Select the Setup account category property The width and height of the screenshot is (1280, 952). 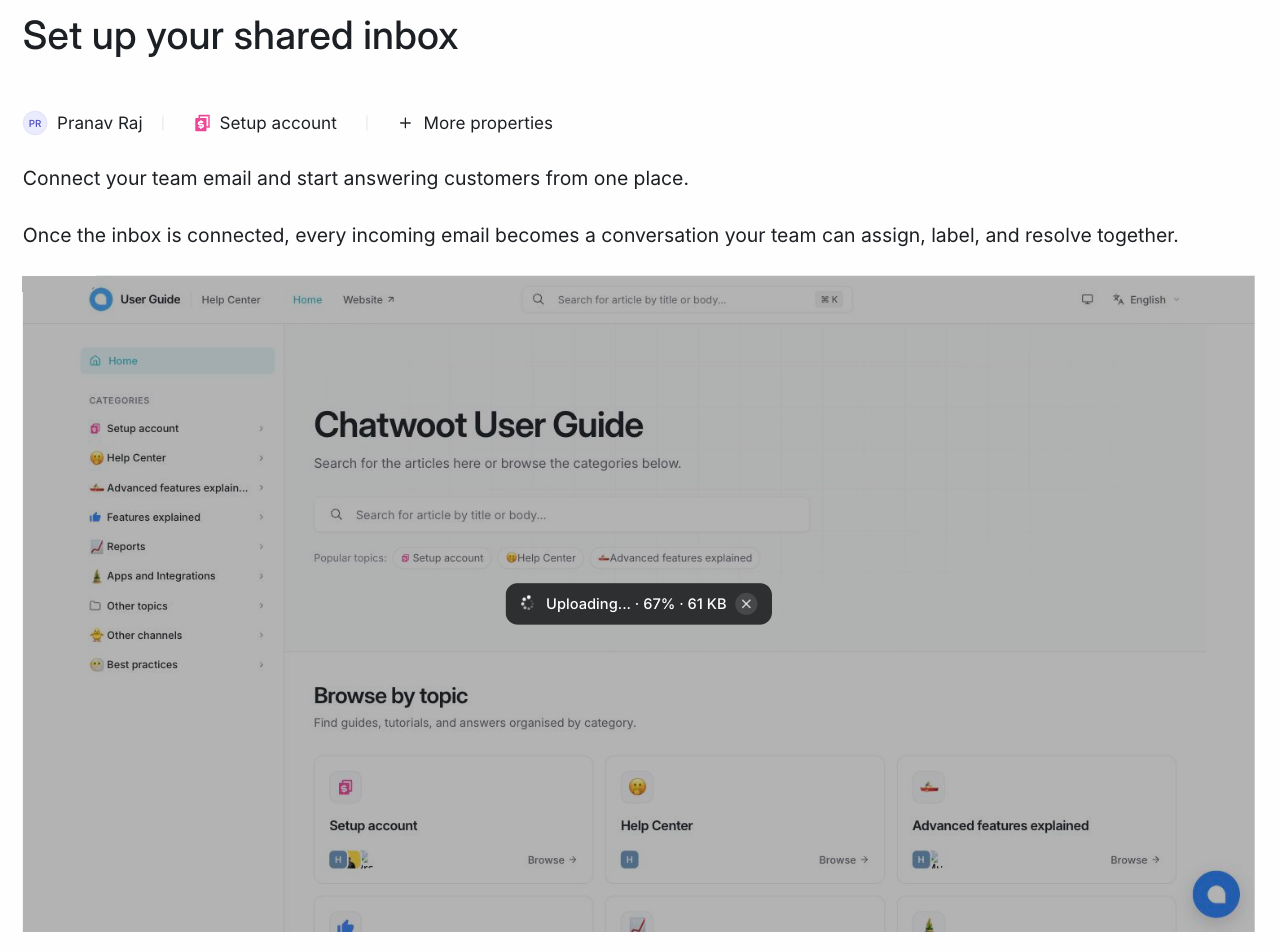266,123
